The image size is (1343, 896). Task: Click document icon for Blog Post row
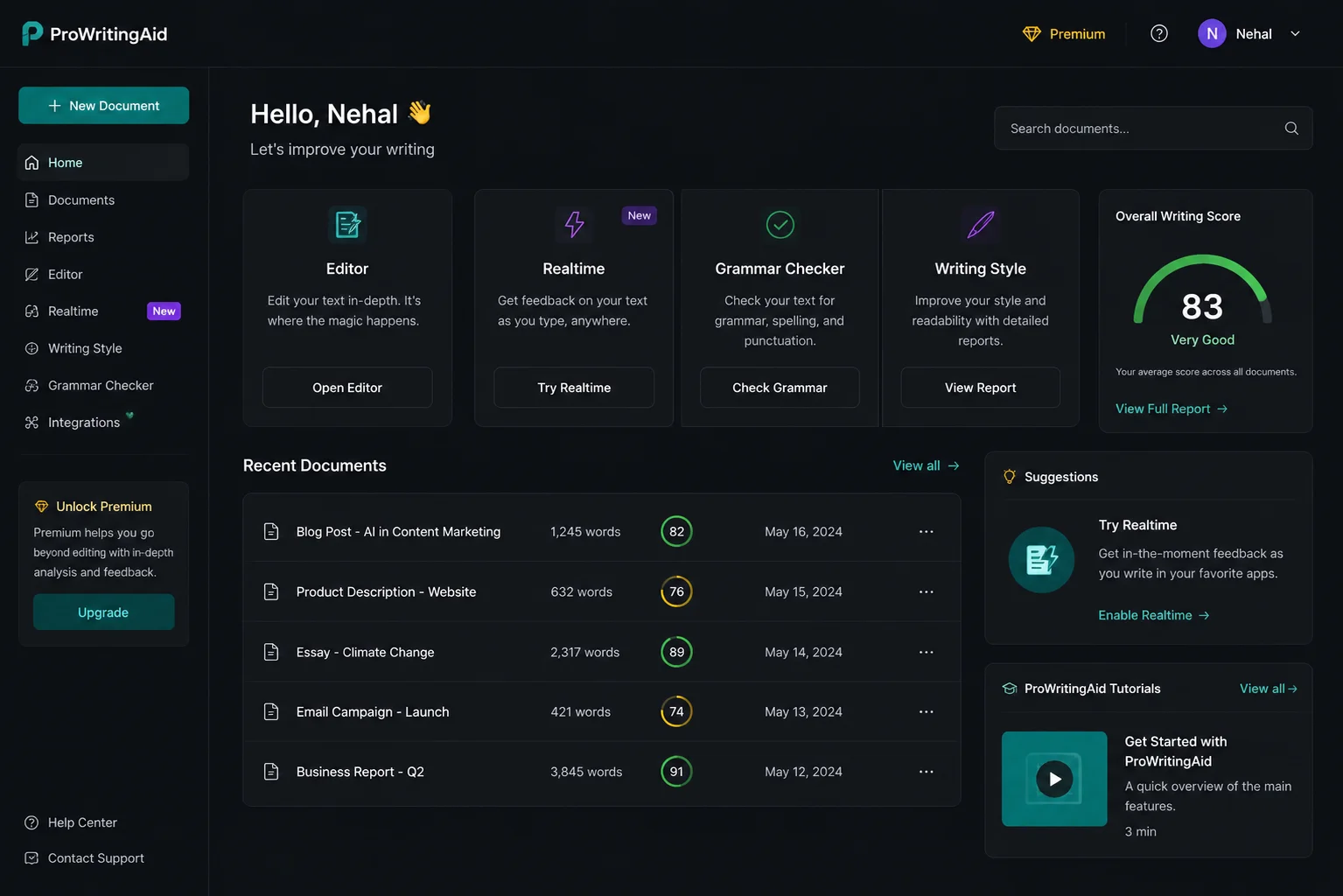[271, 531]
